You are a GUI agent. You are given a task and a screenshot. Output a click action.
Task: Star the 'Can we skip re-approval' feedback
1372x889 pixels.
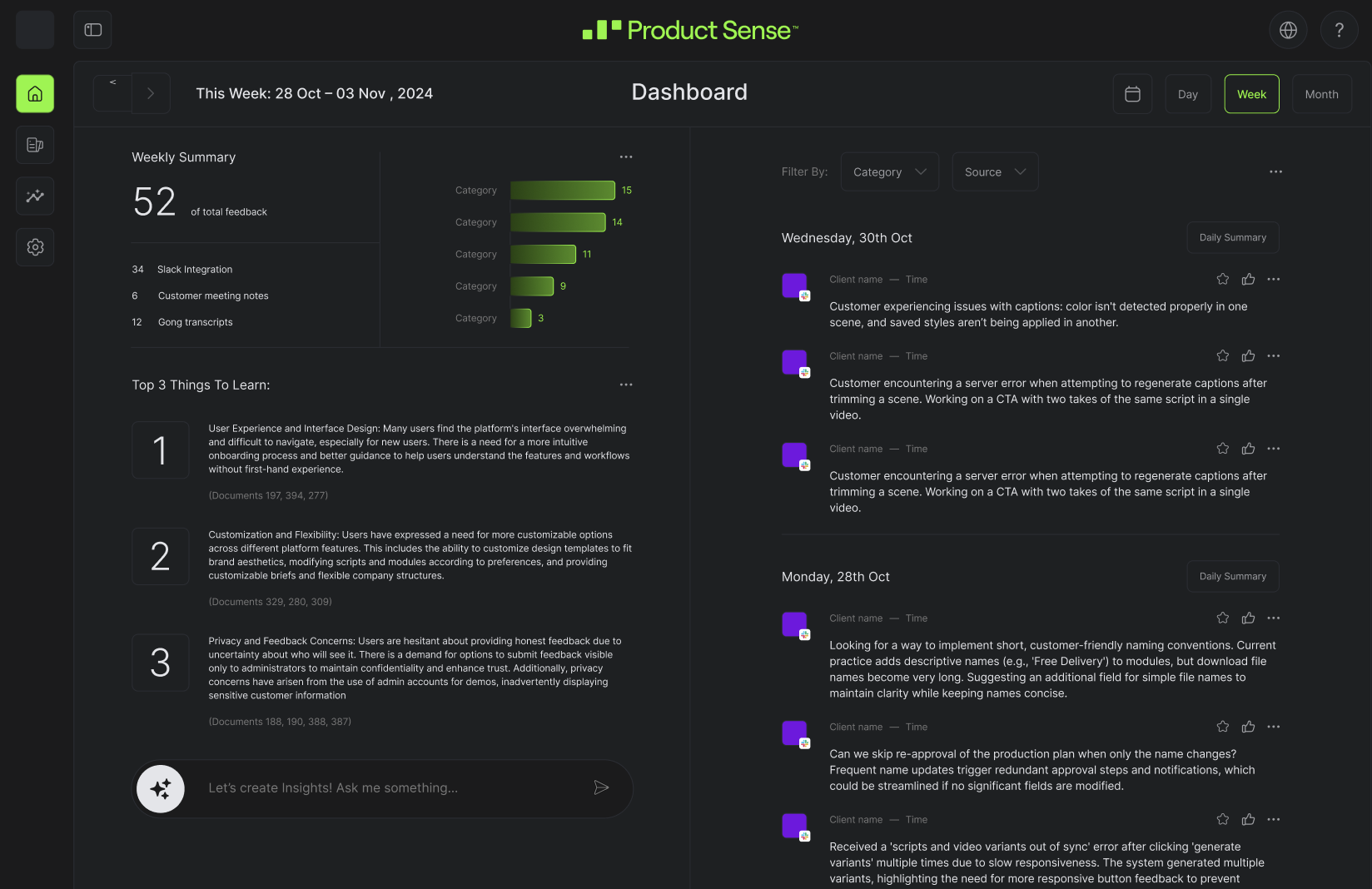(1222, 727)
